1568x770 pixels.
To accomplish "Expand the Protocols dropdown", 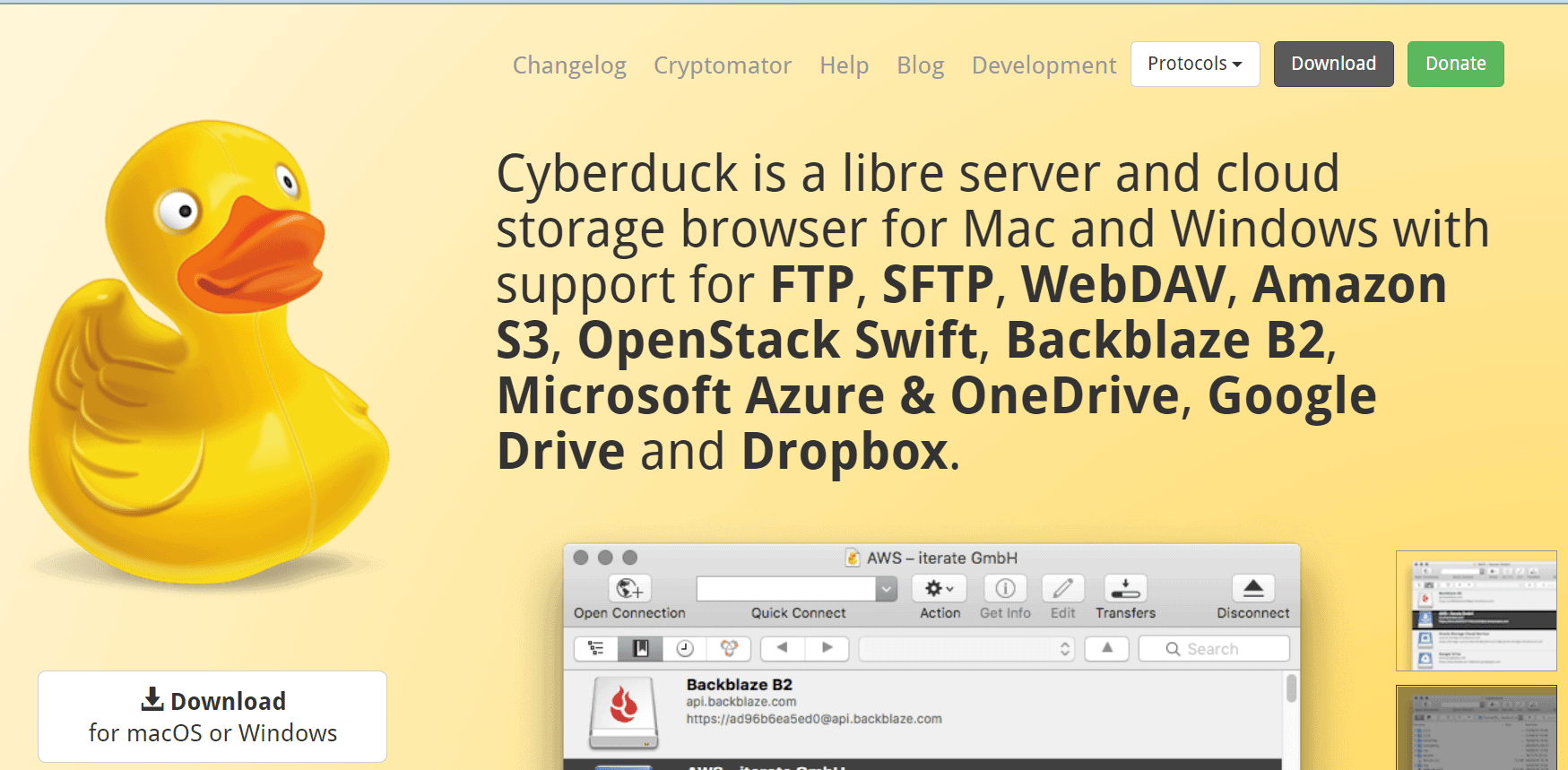I will coord(1195,64).
